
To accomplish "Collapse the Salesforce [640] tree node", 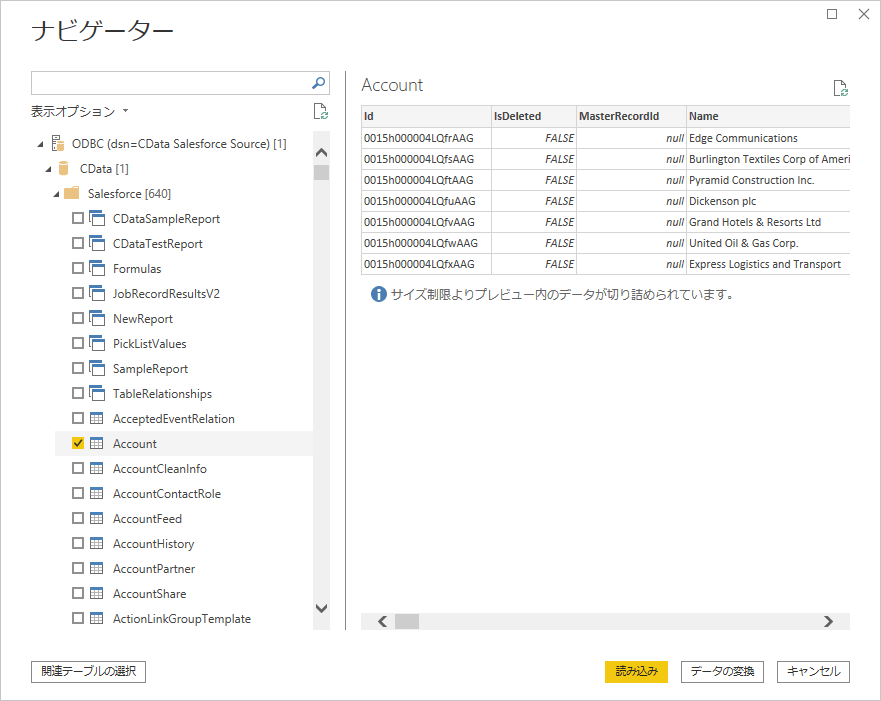I will (47, 193).
